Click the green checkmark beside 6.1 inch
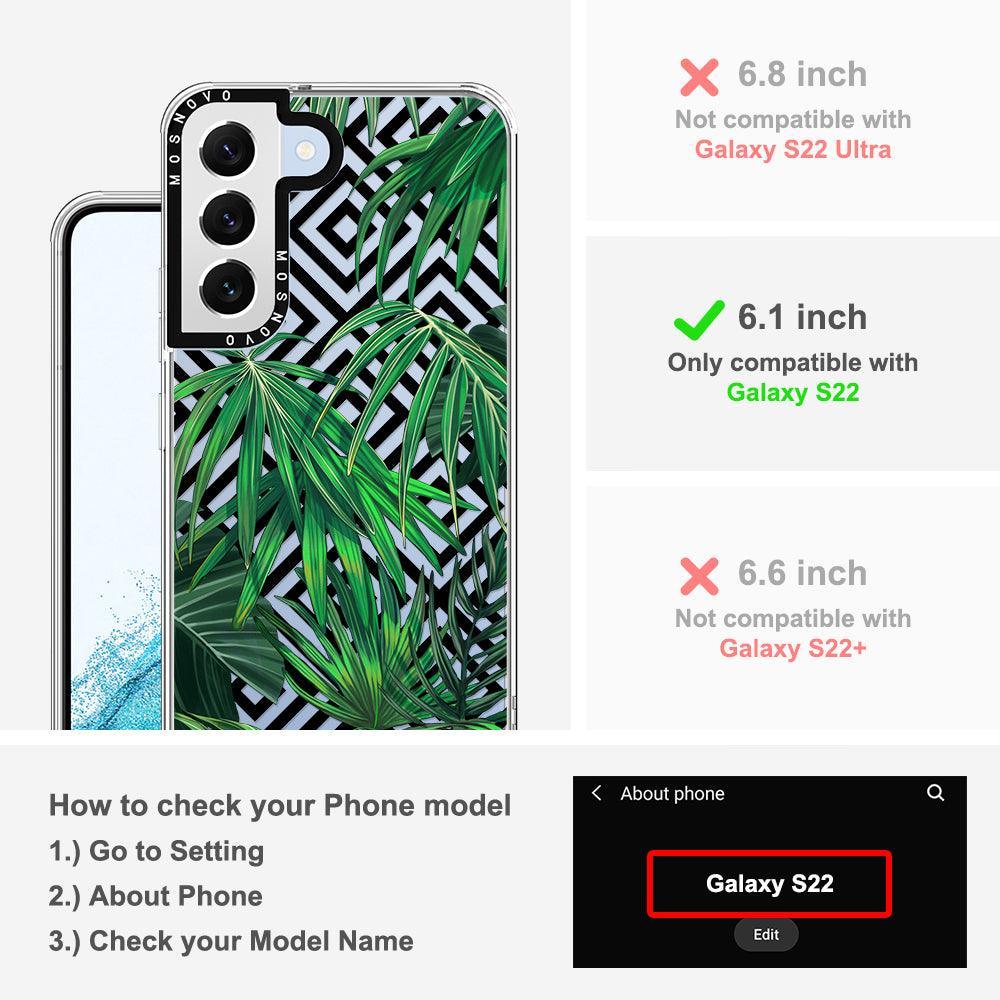This screenshot has width=1000, height=1000. (x=699, y=320)
